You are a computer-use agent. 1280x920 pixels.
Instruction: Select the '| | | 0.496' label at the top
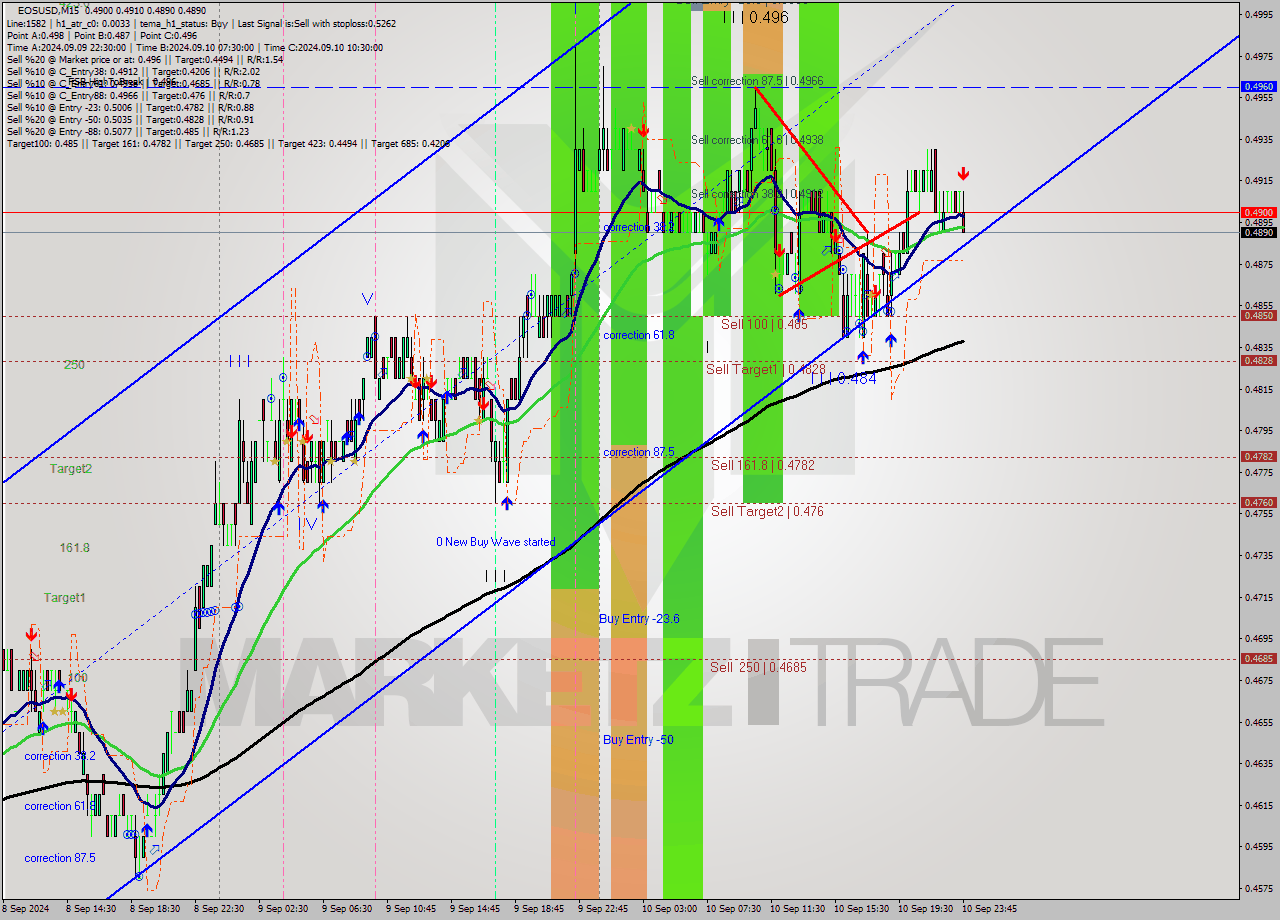coord(756,17)
